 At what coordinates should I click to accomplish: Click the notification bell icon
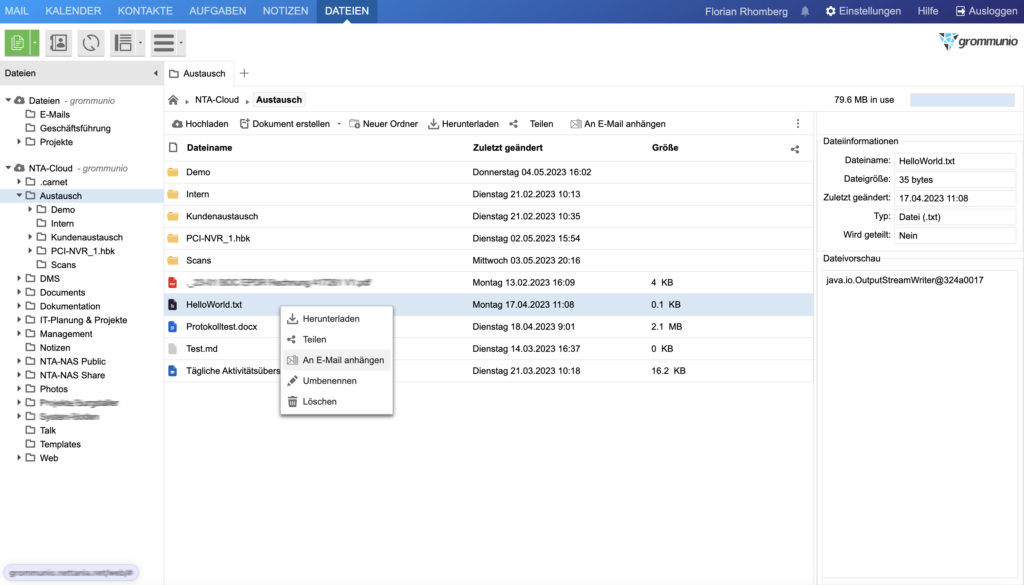pos(805,11)
